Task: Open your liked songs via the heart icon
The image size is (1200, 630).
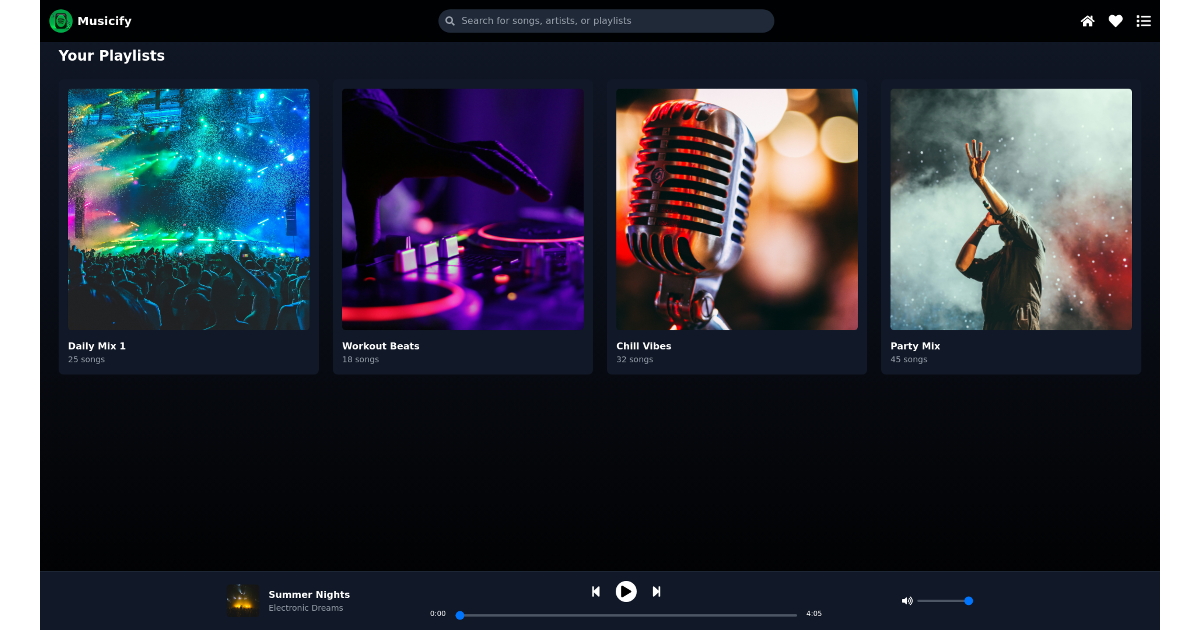Action: pyautogui.click(x=1115, y=21)
